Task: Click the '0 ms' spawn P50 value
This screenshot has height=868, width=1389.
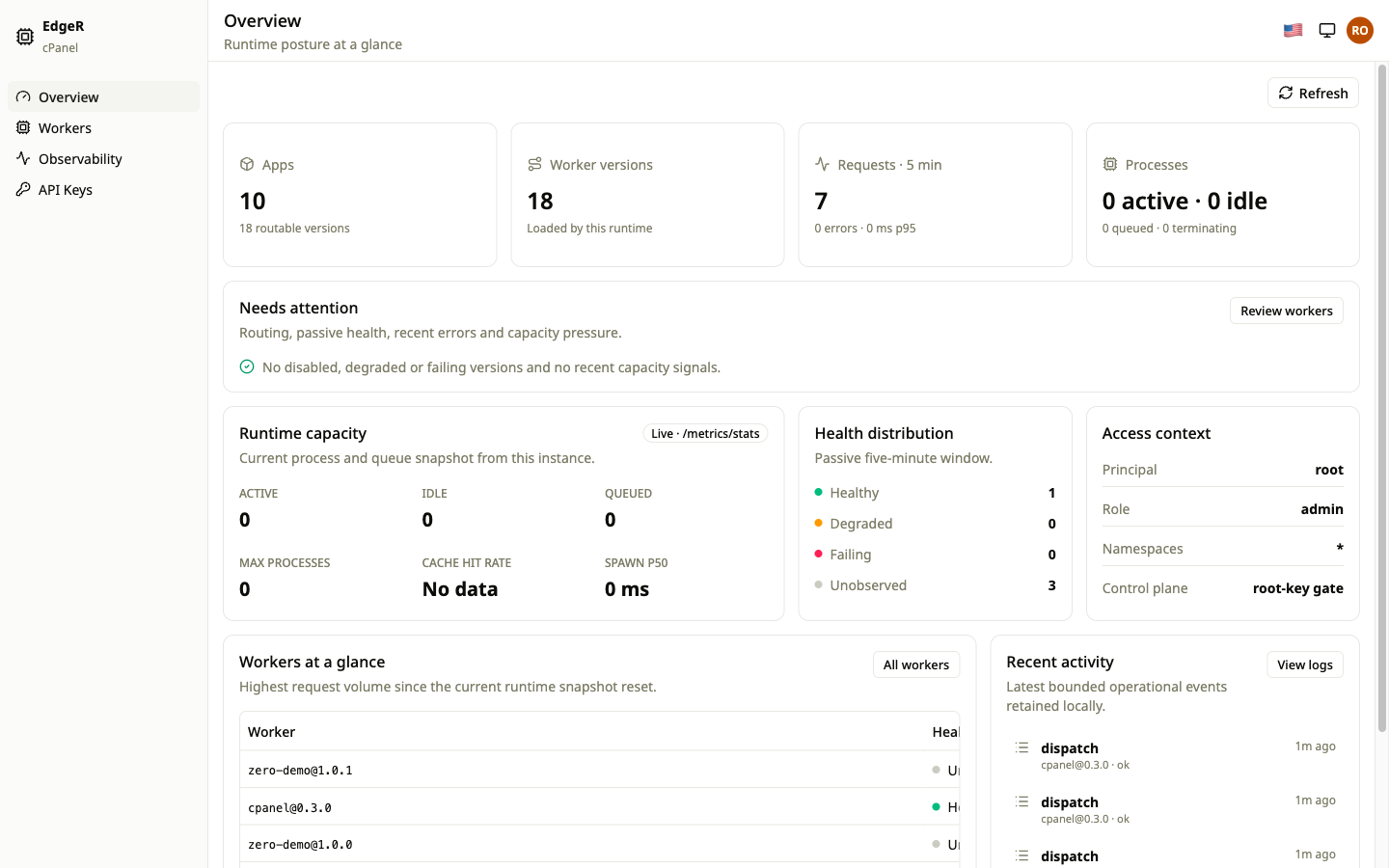Action: (627, 589)
